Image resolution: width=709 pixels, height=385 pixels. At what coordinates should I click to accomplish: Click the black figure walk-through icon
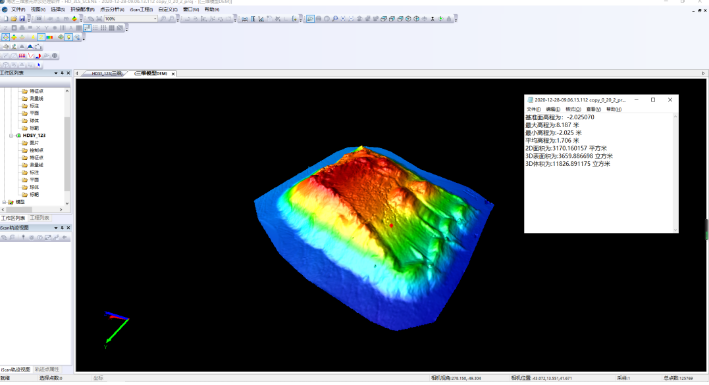point(433,19)
